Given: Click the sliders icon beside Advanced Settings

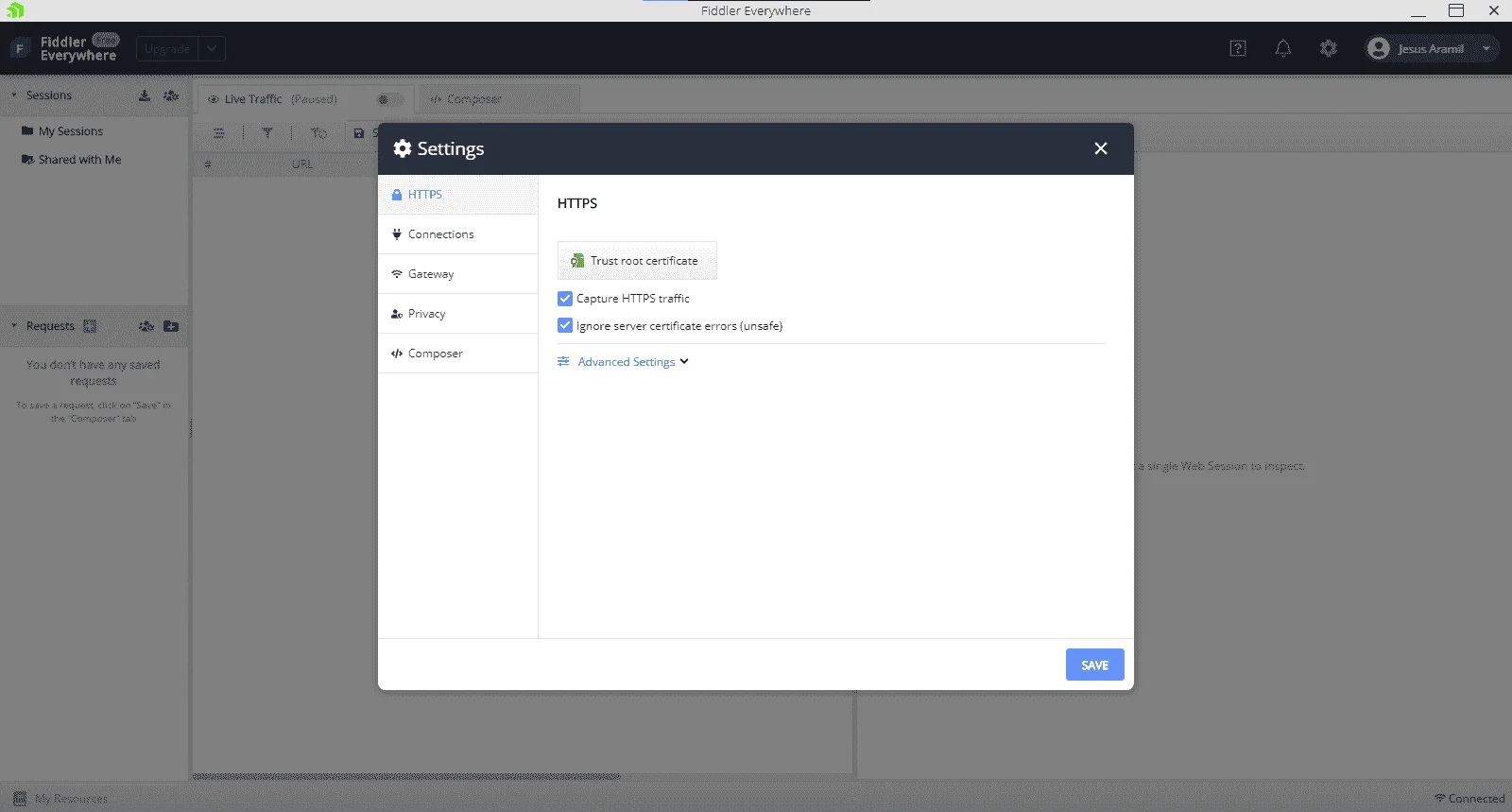Looking at the screenshot, I should pos(563,361).
